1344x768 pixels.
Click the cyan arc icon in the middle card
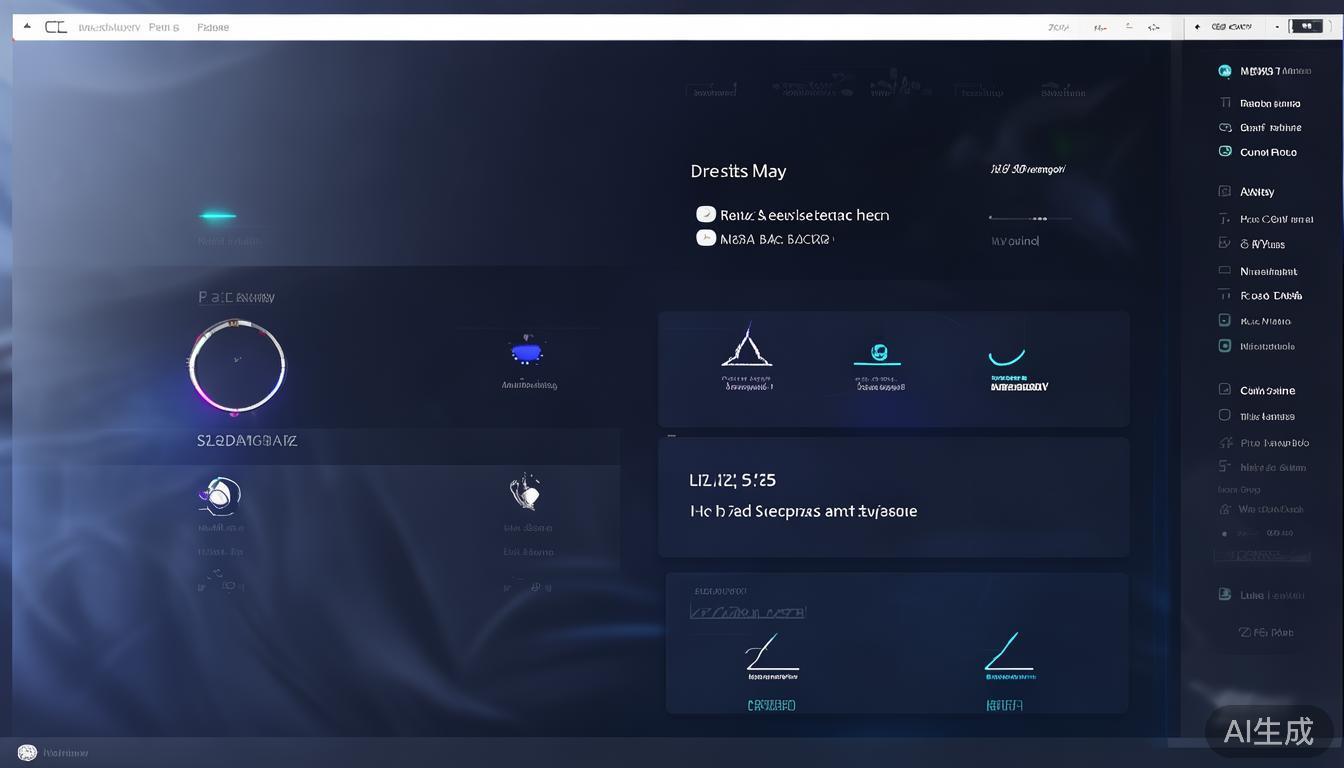pyautogui.click(x=1007, y=357)
